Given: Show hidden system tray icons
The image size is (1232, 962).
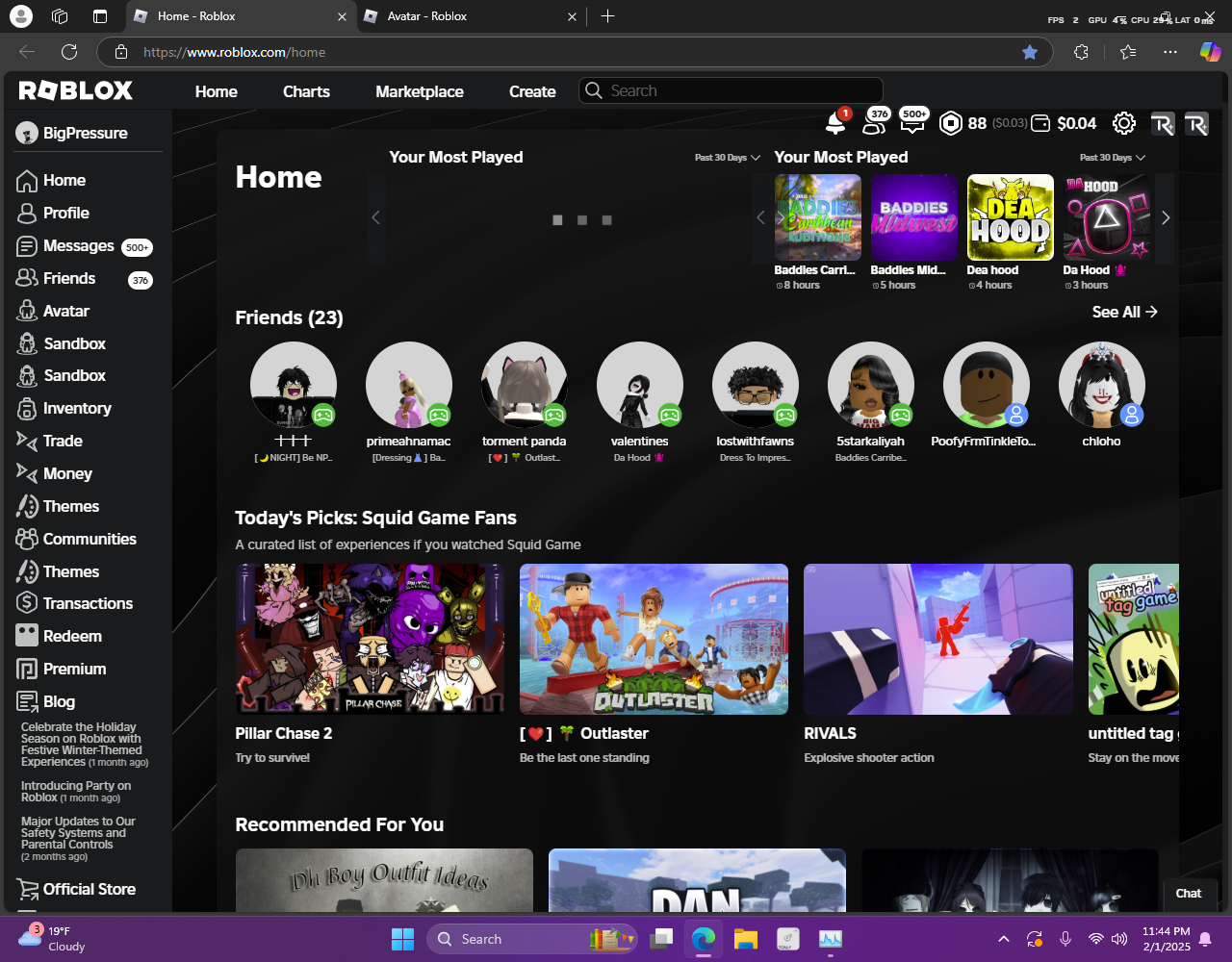Looking at the screenshot, I should [1004, 939].
